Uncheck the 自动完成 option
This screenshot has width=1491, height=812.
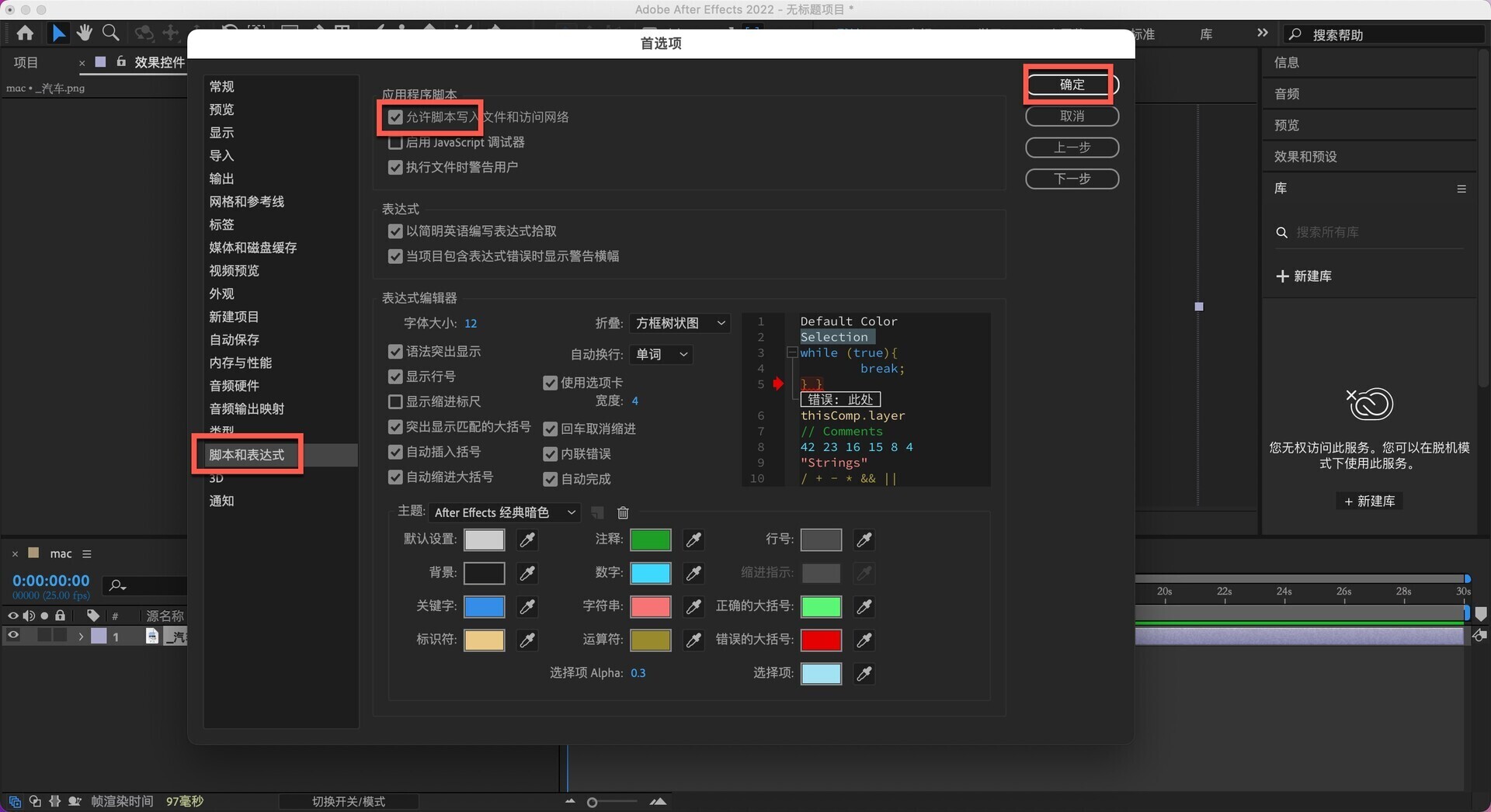(x=551, y=479)
